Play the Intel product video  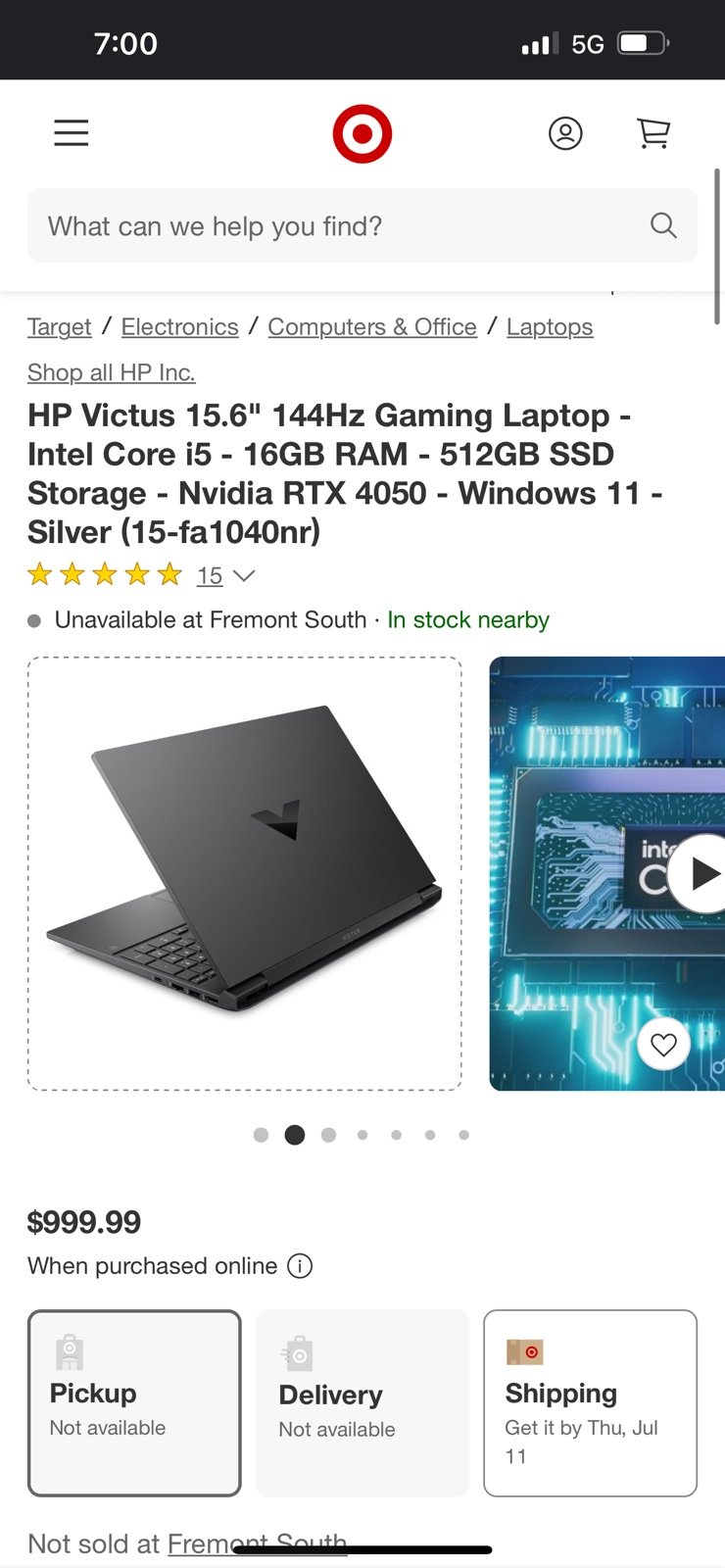[x=701, y=873]
